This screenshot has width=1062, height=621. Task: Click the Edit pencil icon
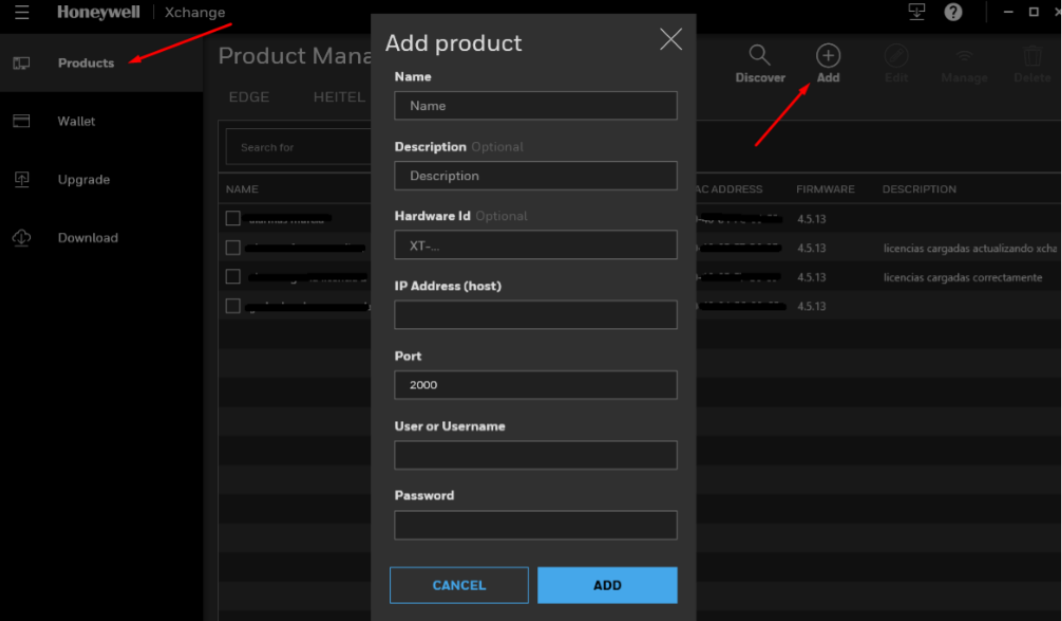click(x=896, y=56)
